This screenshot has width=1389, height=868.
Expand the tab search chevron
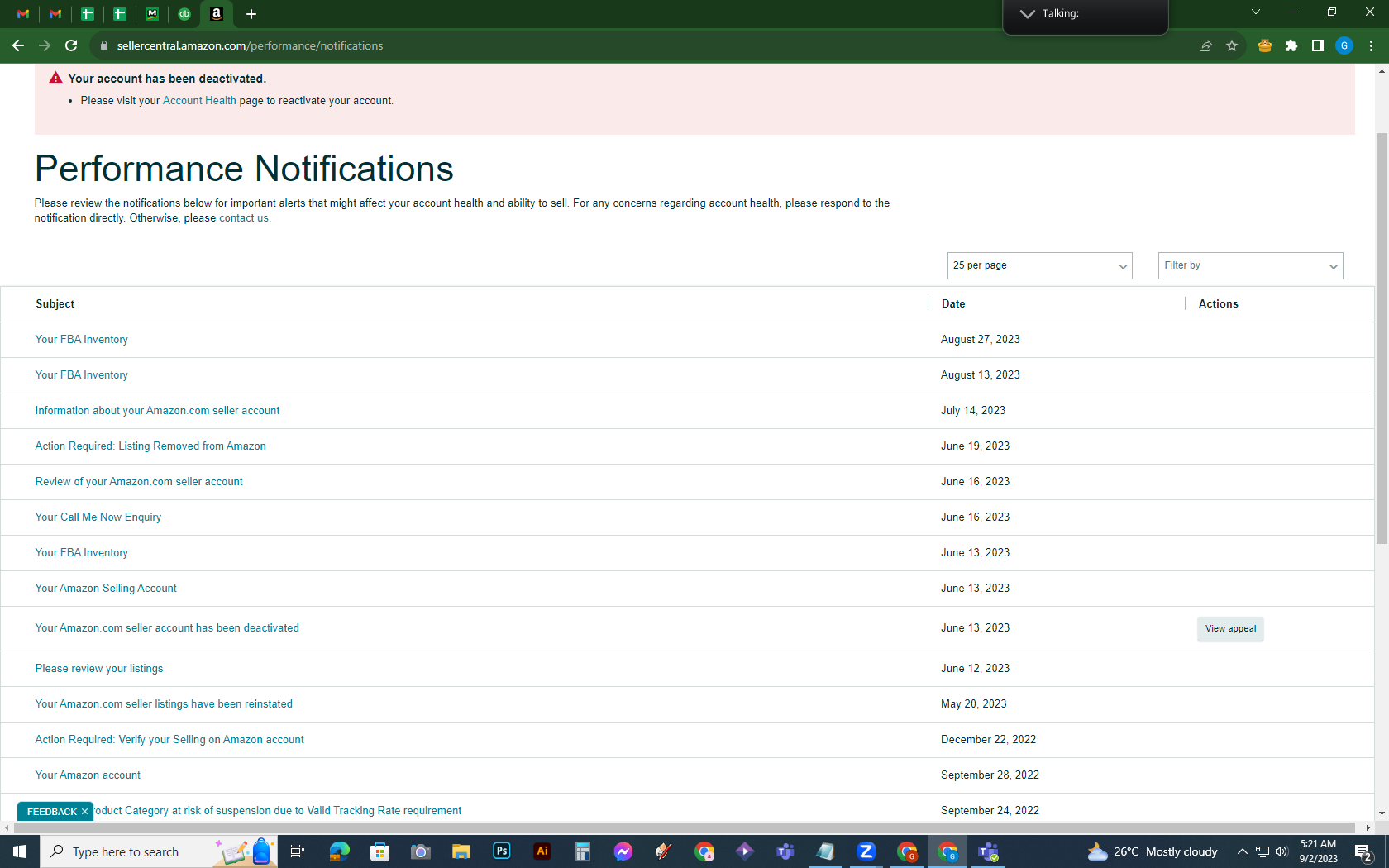[x=1255, y=12]
